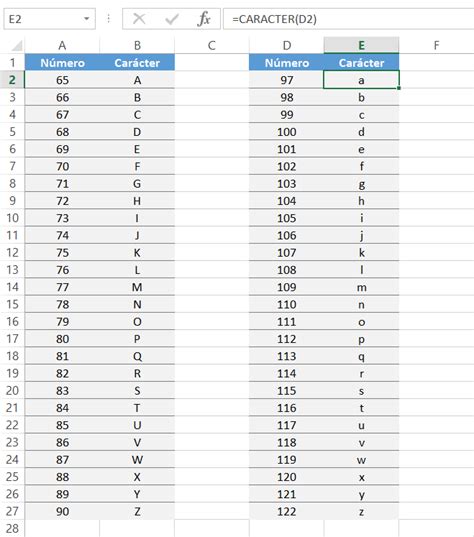
Task: Confirm formula with the checkmark icon
Action: [x=172, y=19]
